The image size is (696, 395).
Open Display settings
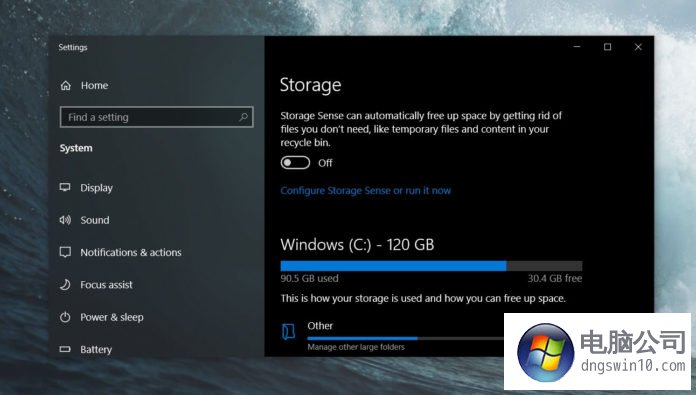(x=96, y=188)
